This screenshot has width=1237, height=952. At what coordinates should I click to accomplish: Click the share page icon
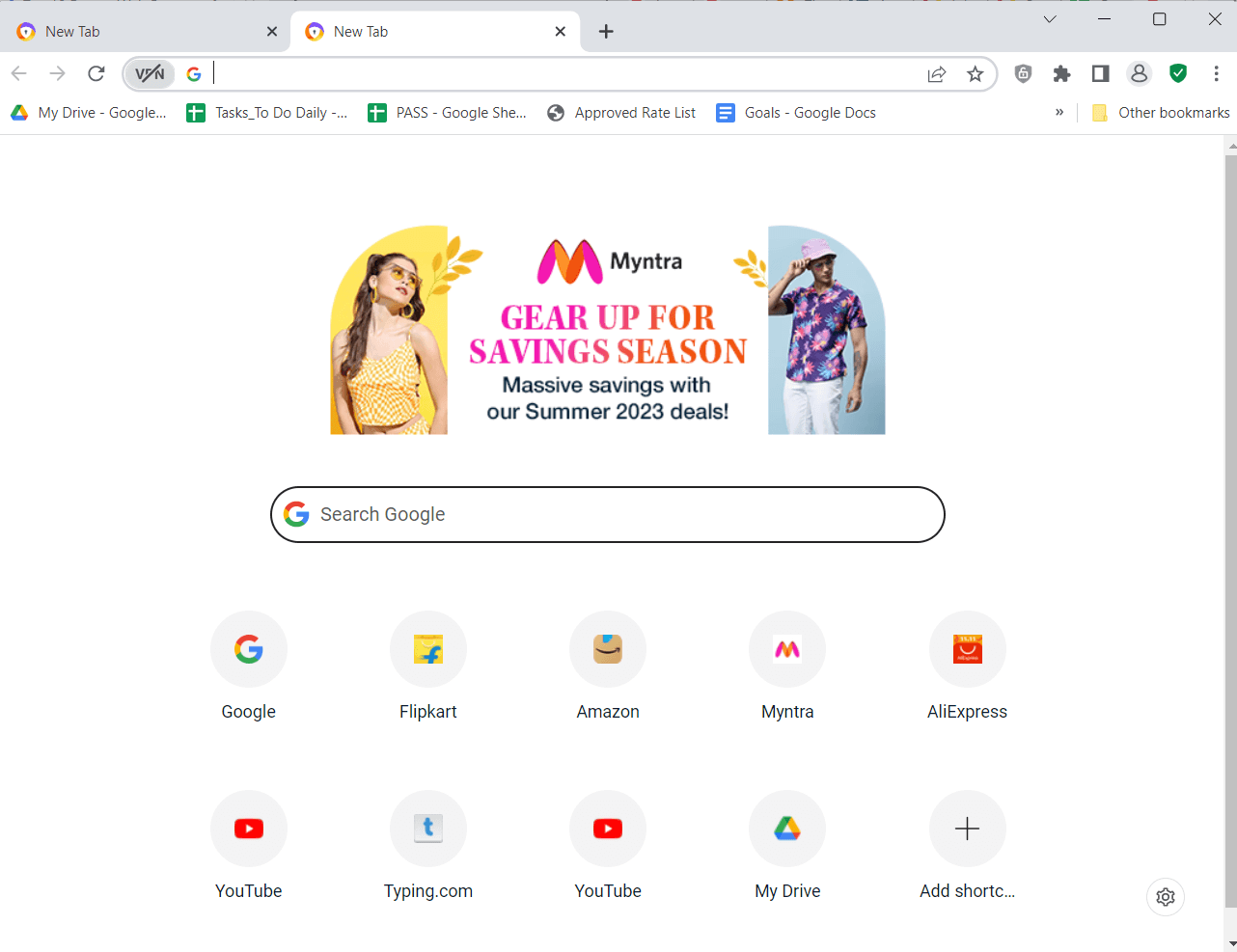937,74
